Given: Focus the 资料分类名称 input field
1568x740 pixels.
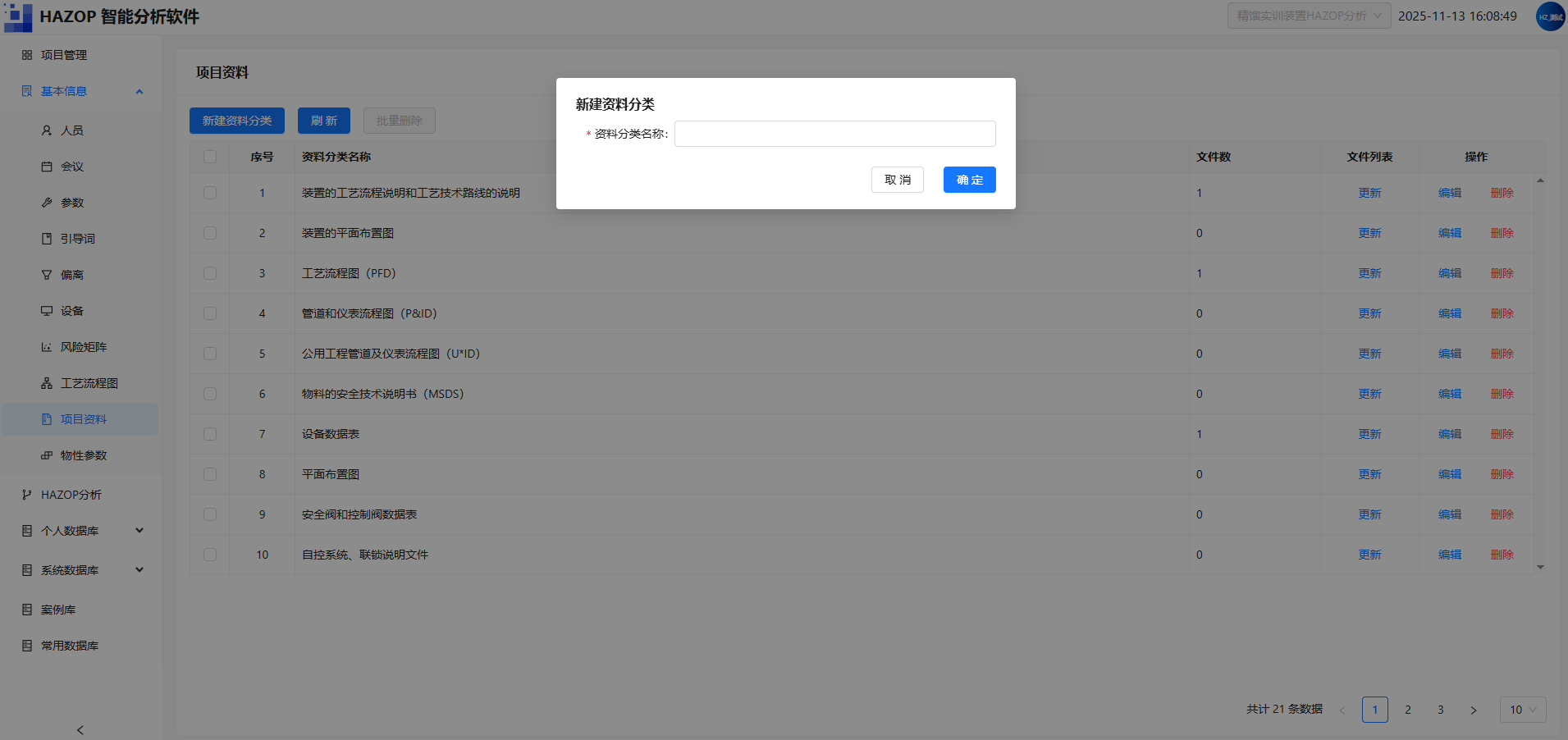Looking at the screenshot, I should pyautogui.click(x=834, y=134).
